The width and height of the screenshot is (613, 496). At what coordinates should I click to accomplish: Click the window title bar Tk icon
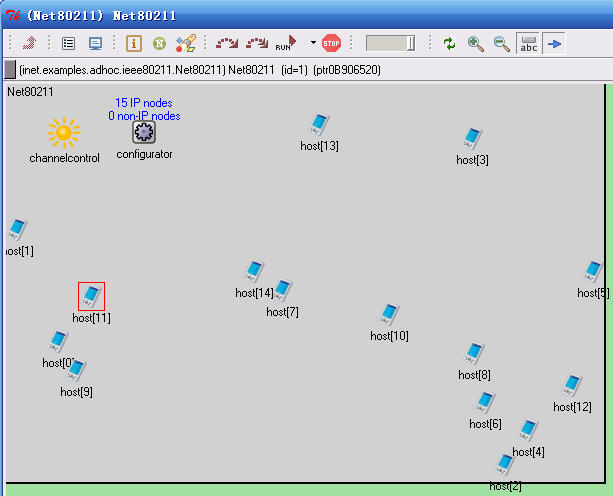pos(13,16)
